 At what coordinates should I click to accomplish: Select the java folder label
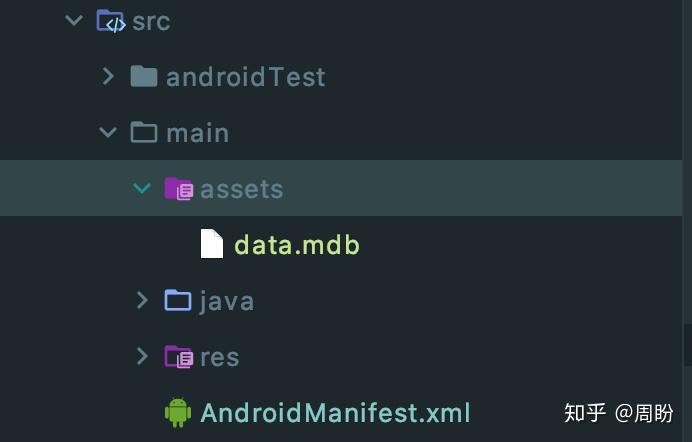click(x=227, y=301)
